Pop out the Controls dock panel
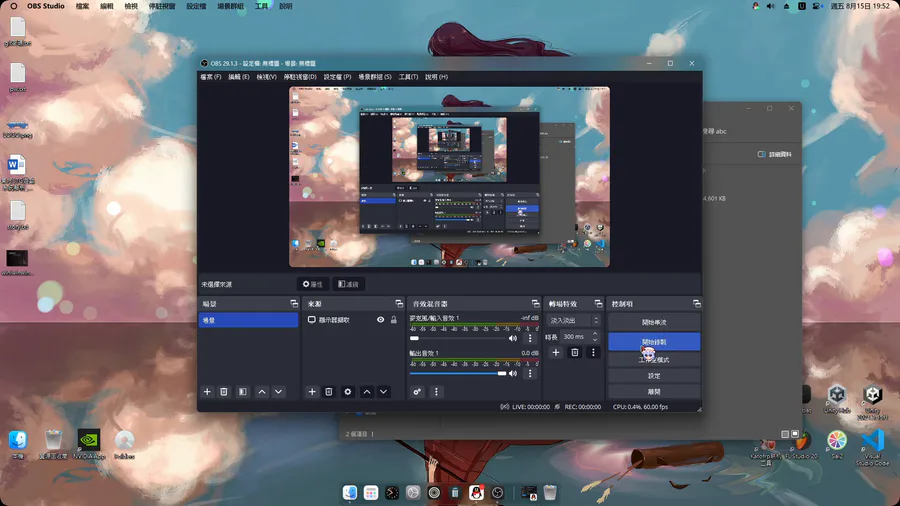Image resolution: width=900 pixels, height=506 pixels. click(696, 303)
